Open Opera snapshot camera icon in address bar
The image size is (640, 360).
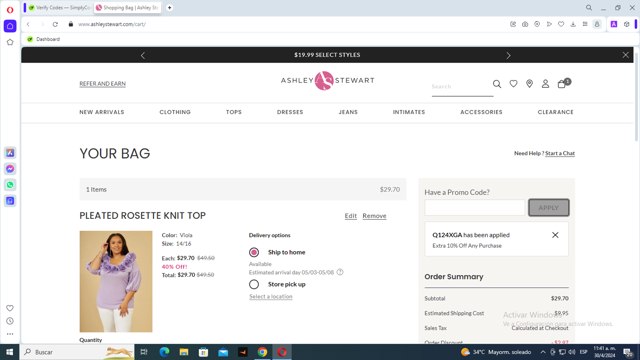click(x=525, y=24)
